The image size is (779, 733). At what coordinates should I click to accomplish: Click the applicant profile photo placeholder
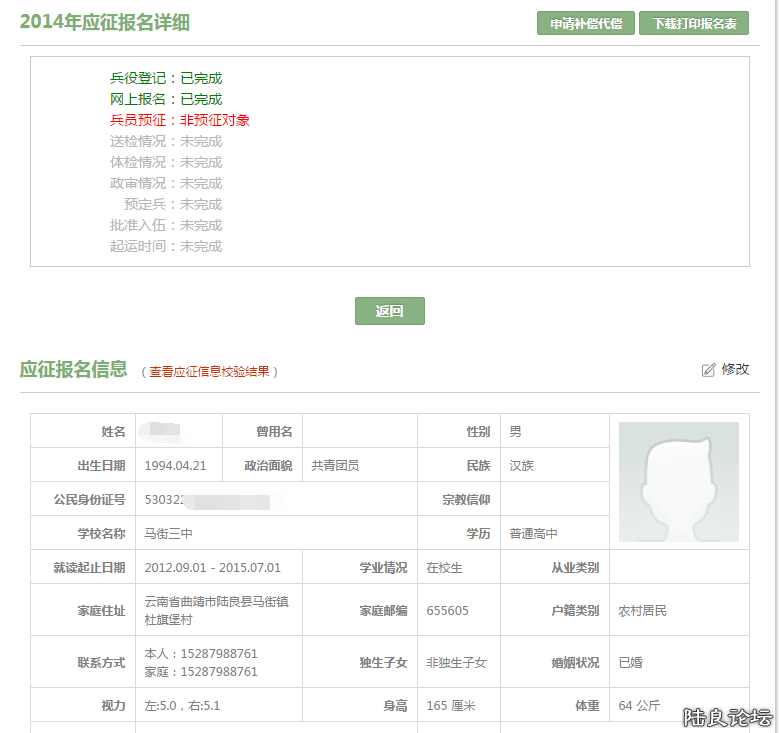point(679,482)
